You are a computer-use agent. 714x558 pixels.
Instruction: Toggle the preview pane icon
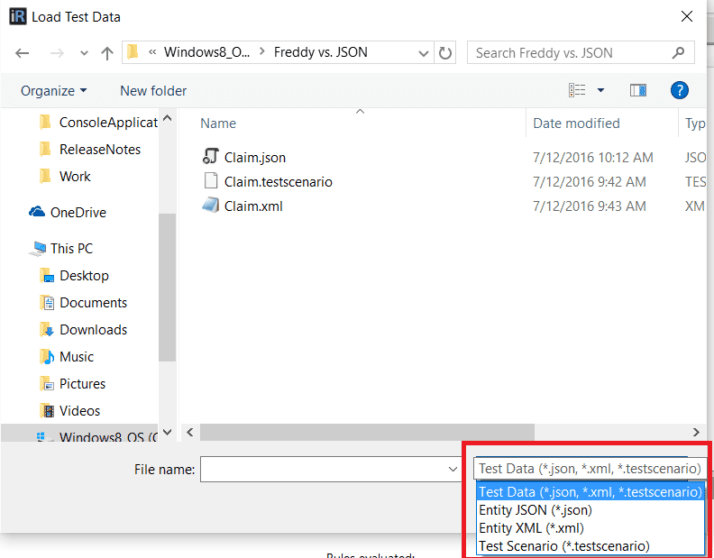(638, 91)
